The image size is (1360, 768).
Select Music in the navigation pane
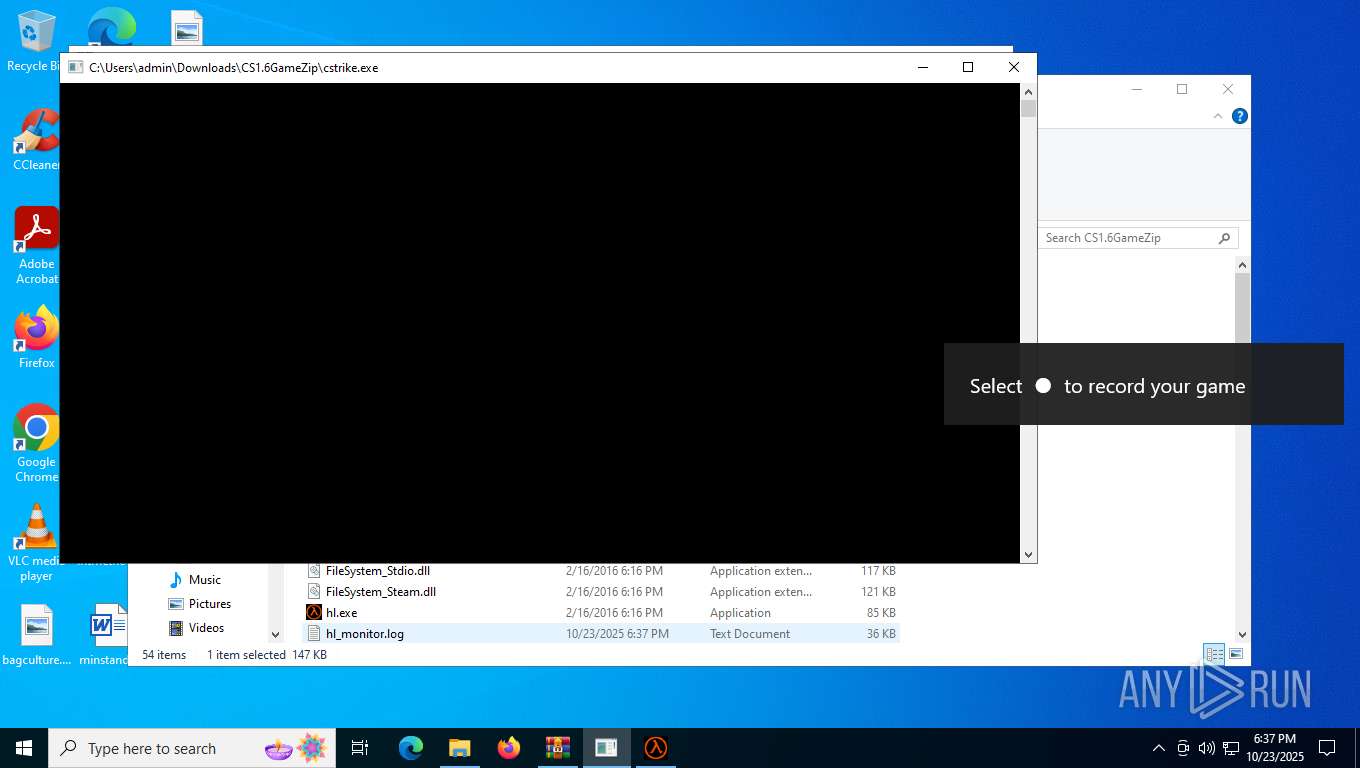click(205, 580)
